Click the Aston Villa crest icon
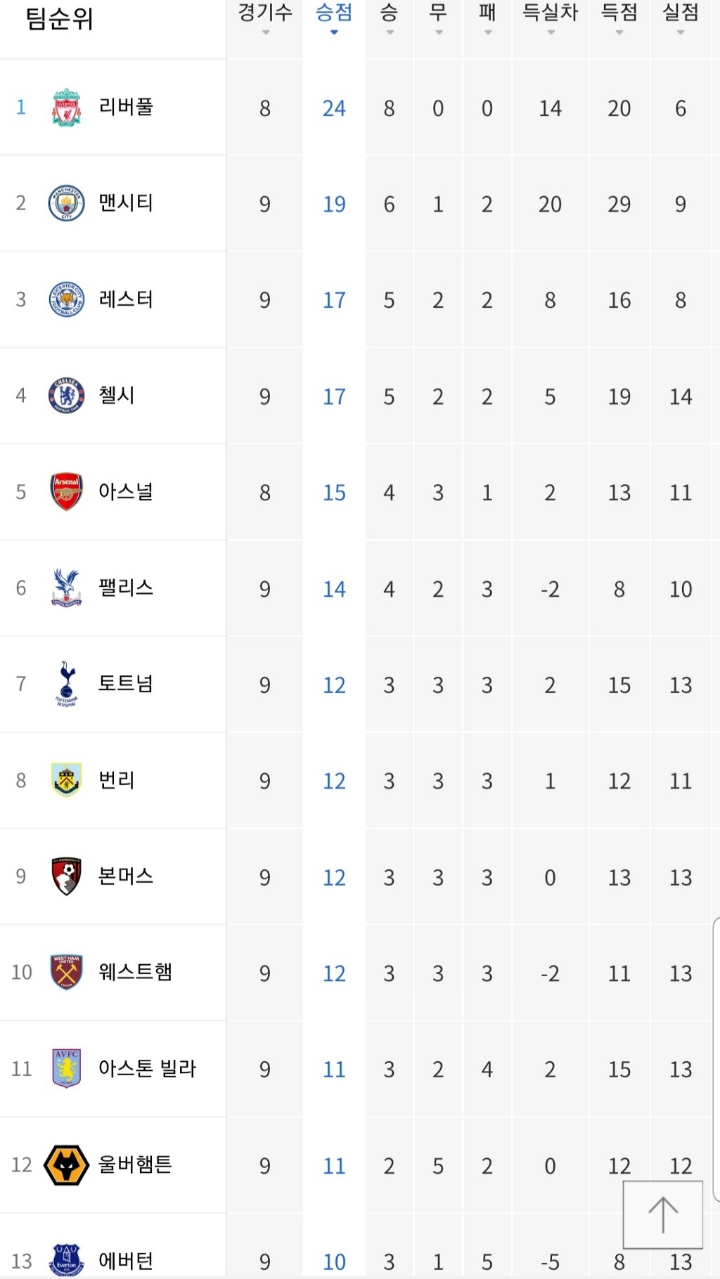This screenshot has height=1279, width=720. pos(67,1069)
